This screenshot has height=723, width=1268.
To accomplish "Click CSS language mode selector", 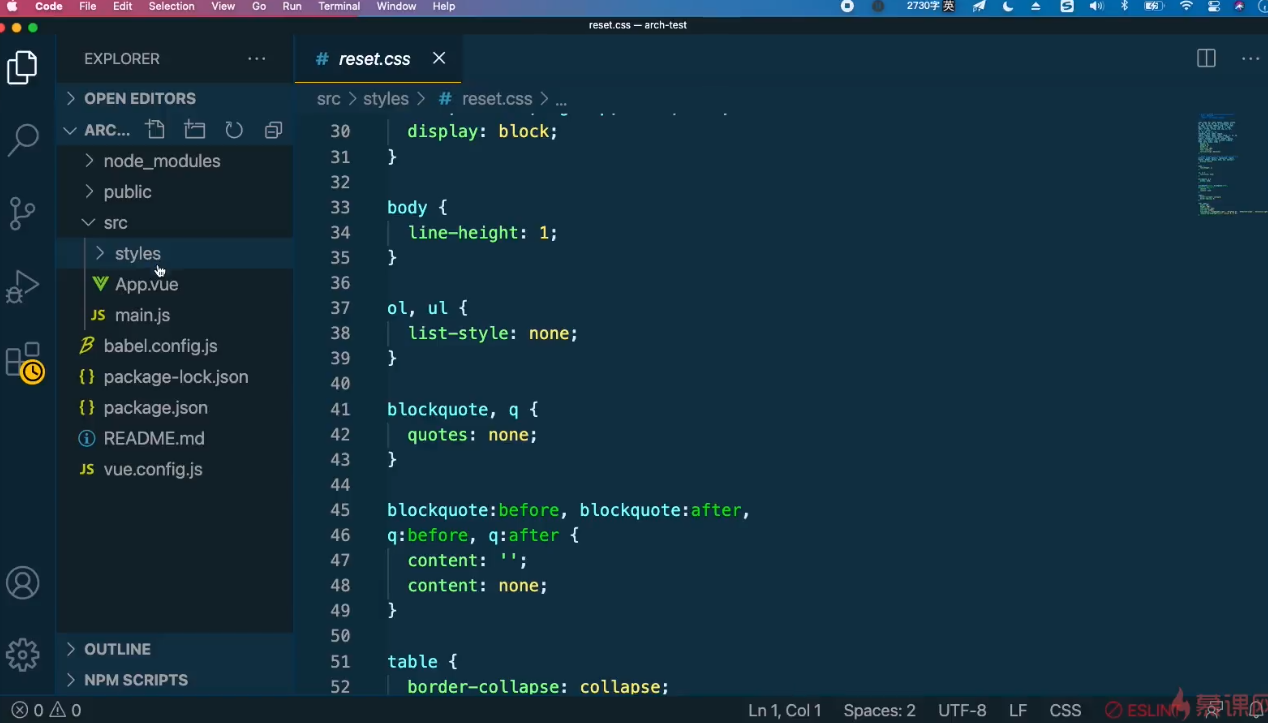I will [x=1065, y=710].
